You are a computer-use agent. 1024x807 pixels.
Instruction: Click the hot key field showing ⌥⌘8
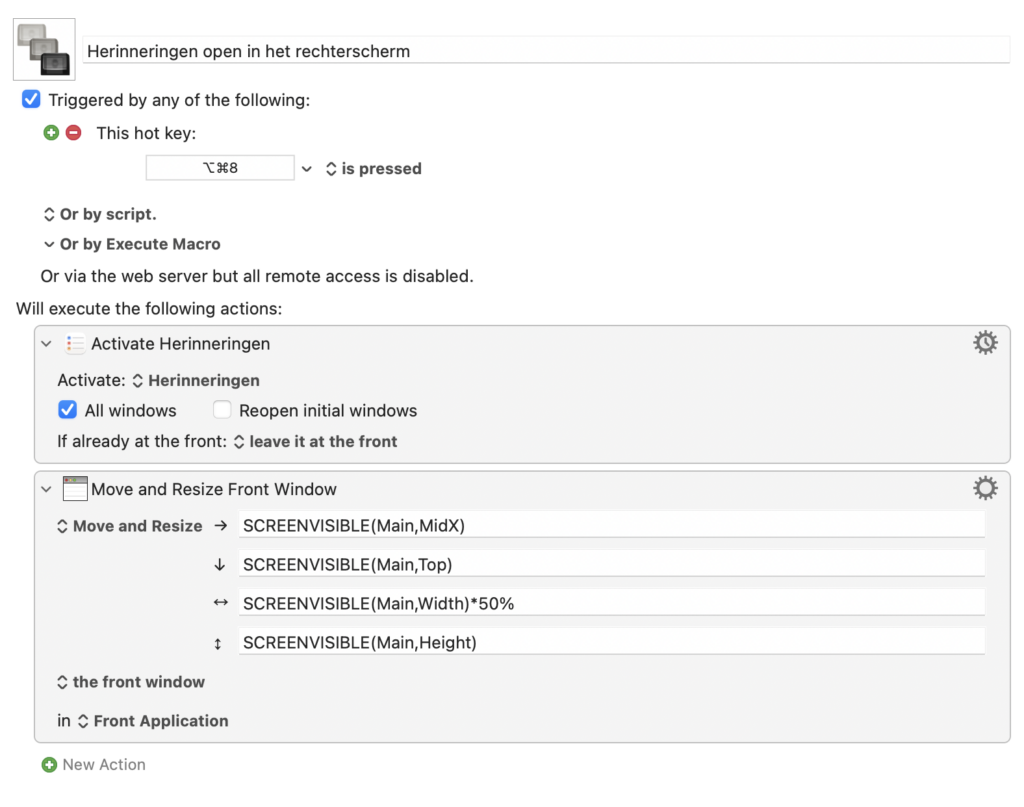pyautogui.click(x=220, y=168)
